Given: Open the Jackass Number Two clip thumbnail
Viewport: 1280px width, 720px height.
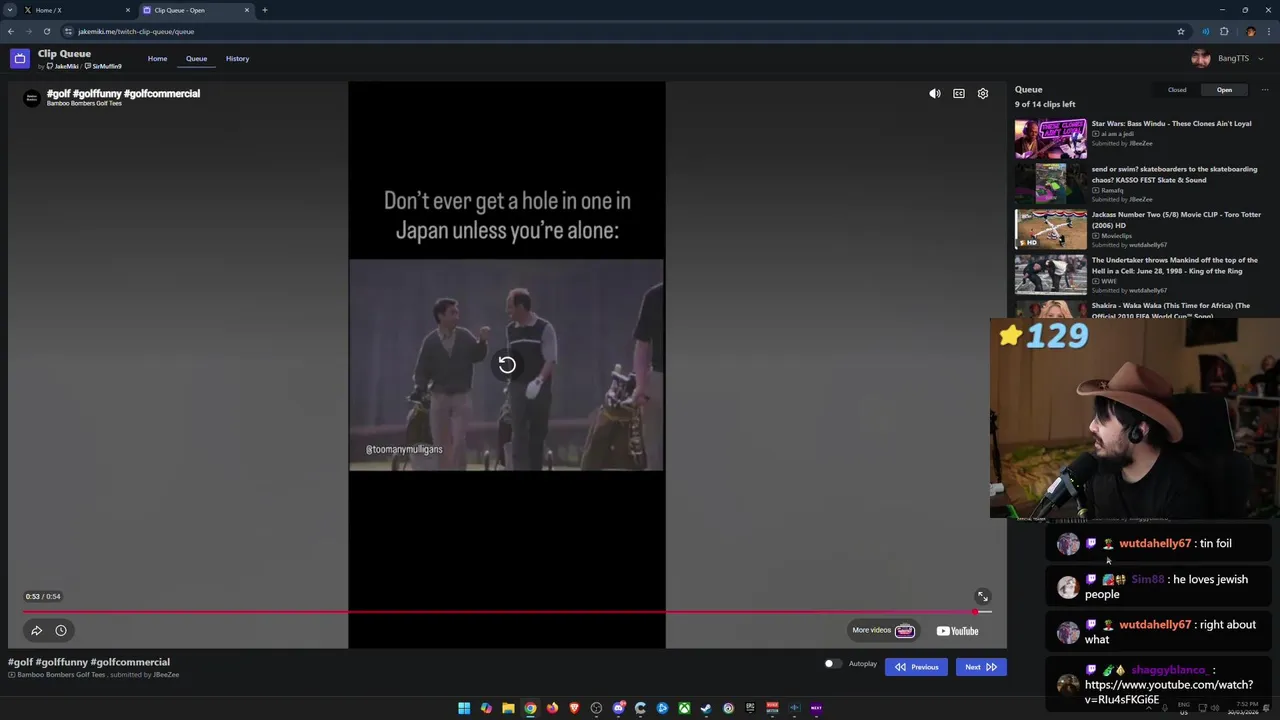Looking at the screenshot, I should (x=1050, y=229).
